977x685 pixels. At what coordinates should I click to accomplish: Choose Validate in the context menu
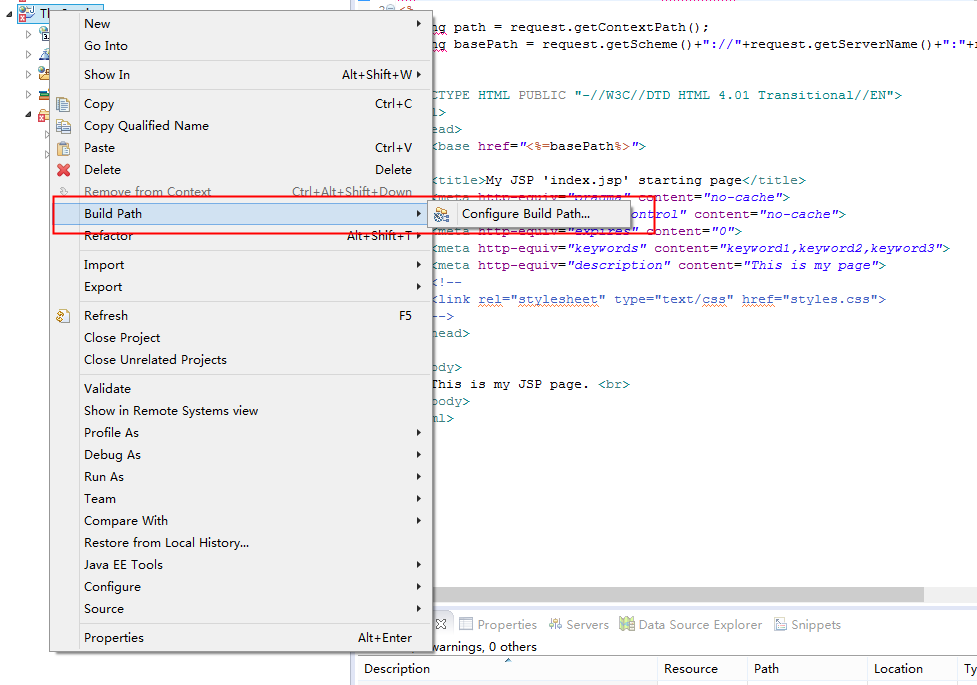[107, 388]
